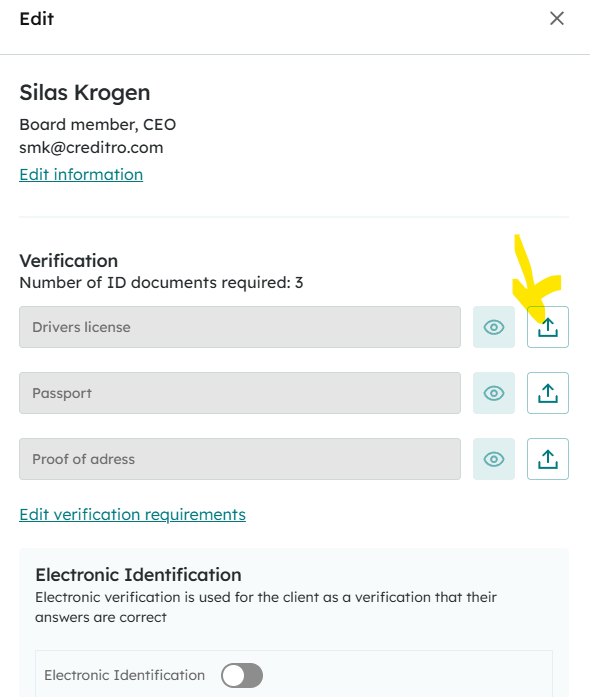Preview the Passport document via eye icon
590x697 pixels.
point(494,393)
